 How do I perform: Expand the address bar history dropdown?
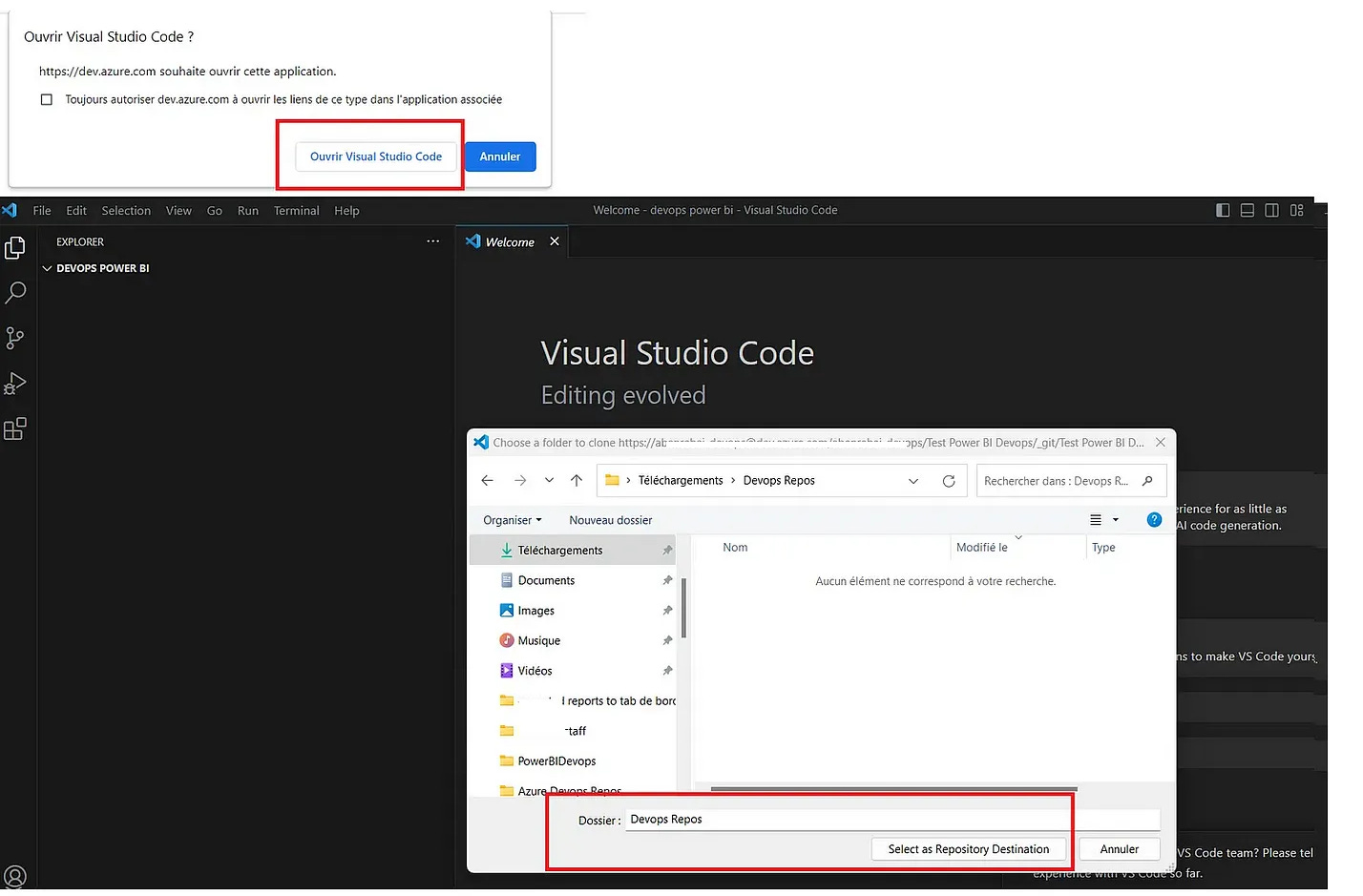pyautogui.click(x=913, y=481)
